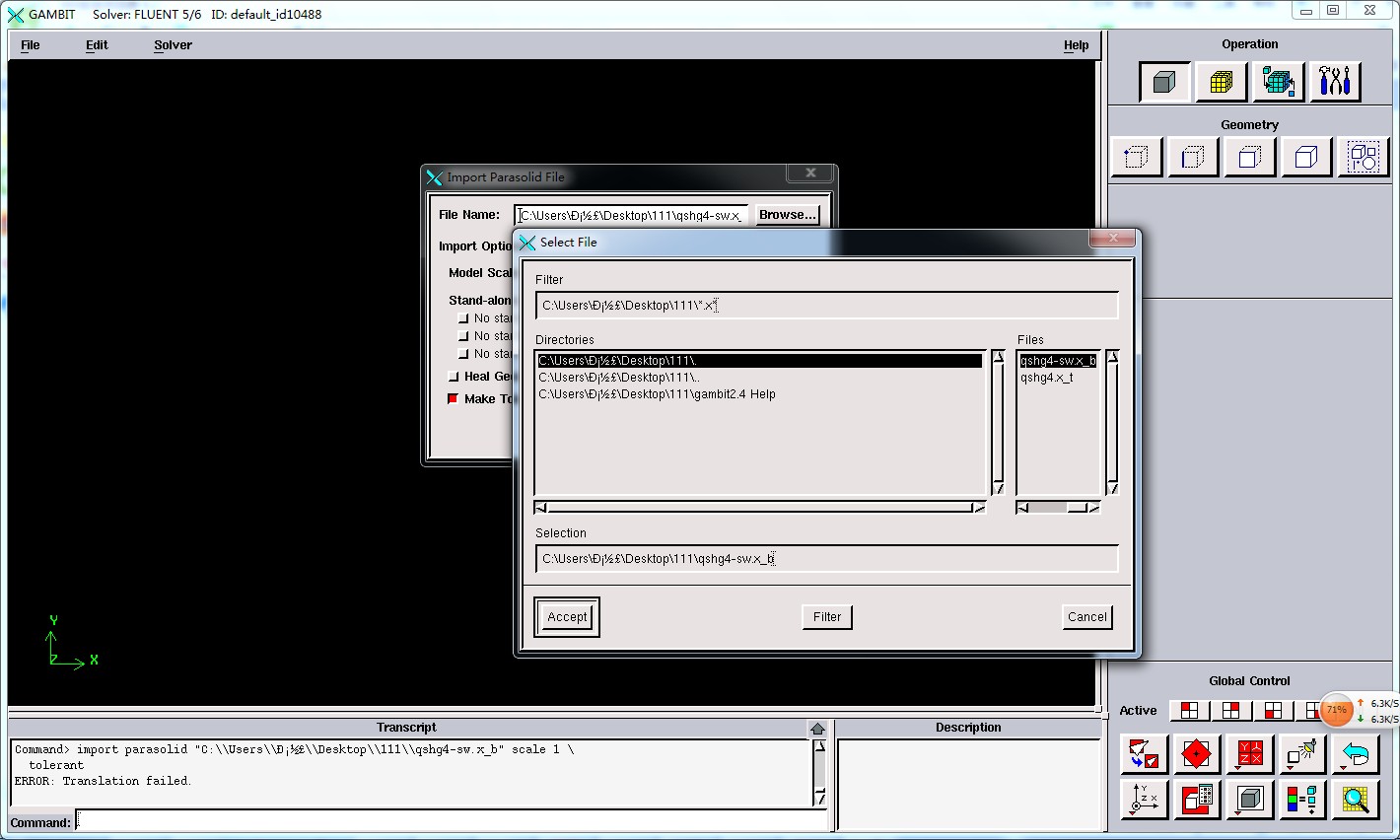Expand the Orient Model axes options
The image size is (1400, 840).
pos(1144,799)
